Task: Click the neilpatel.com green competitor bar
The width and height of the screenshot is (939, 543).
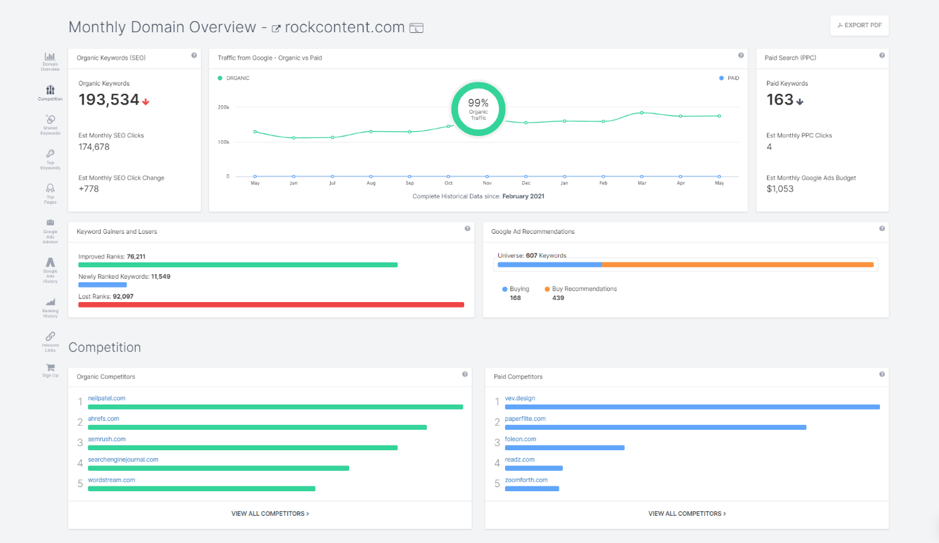Action: point(275,407)
